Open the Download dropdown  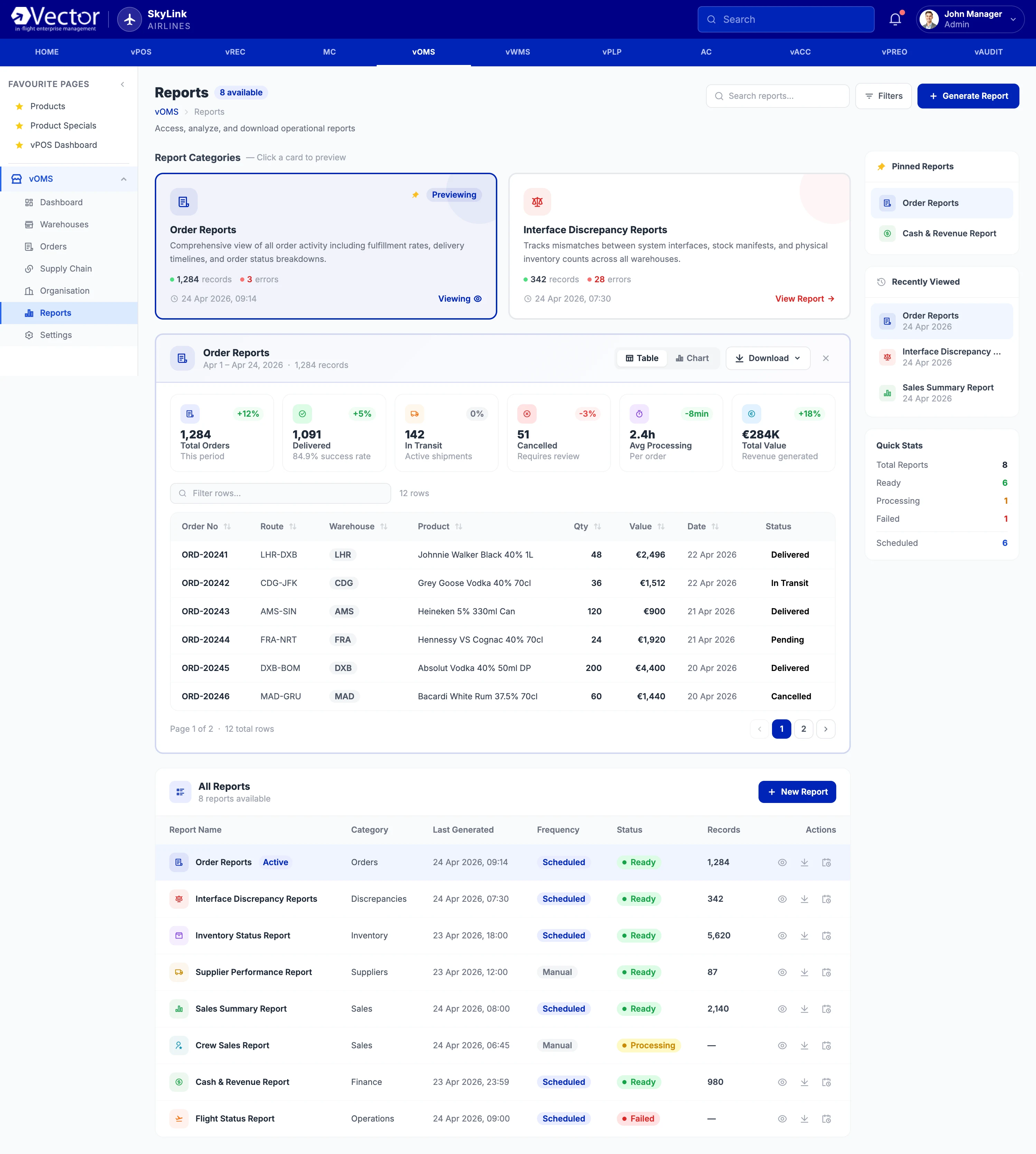coord(767,358)
